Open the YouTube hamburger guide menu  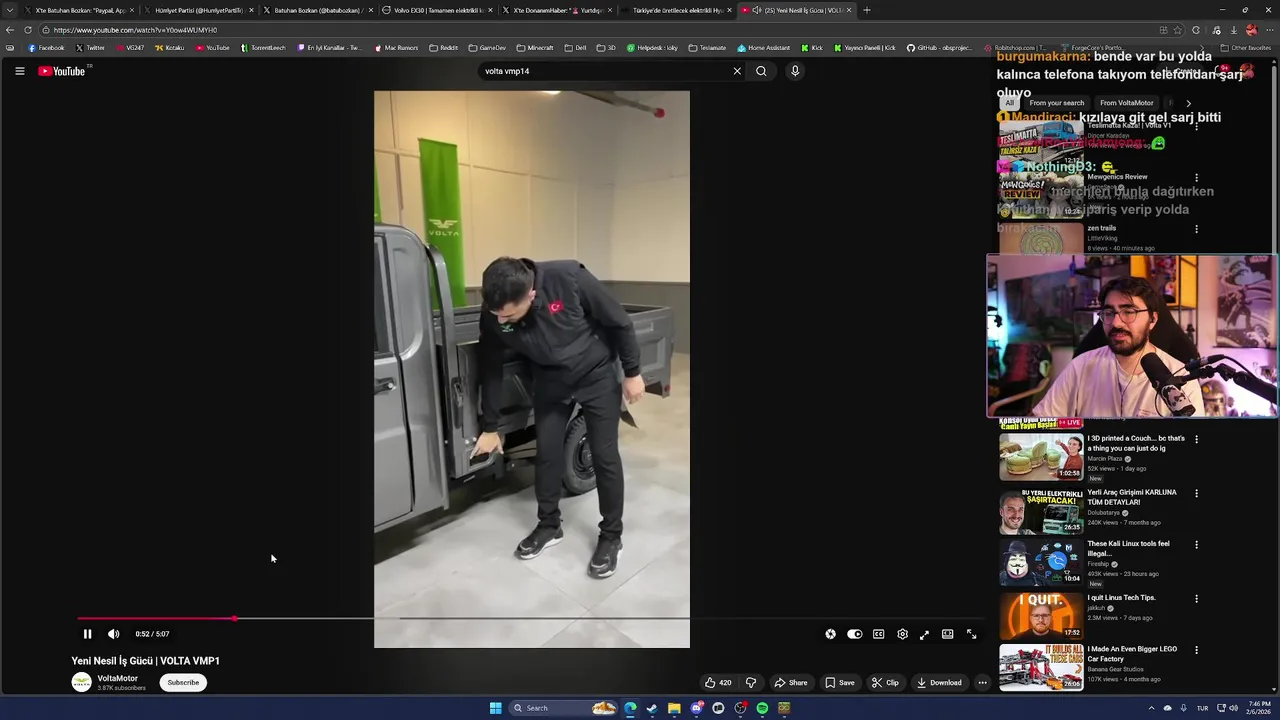19,71
